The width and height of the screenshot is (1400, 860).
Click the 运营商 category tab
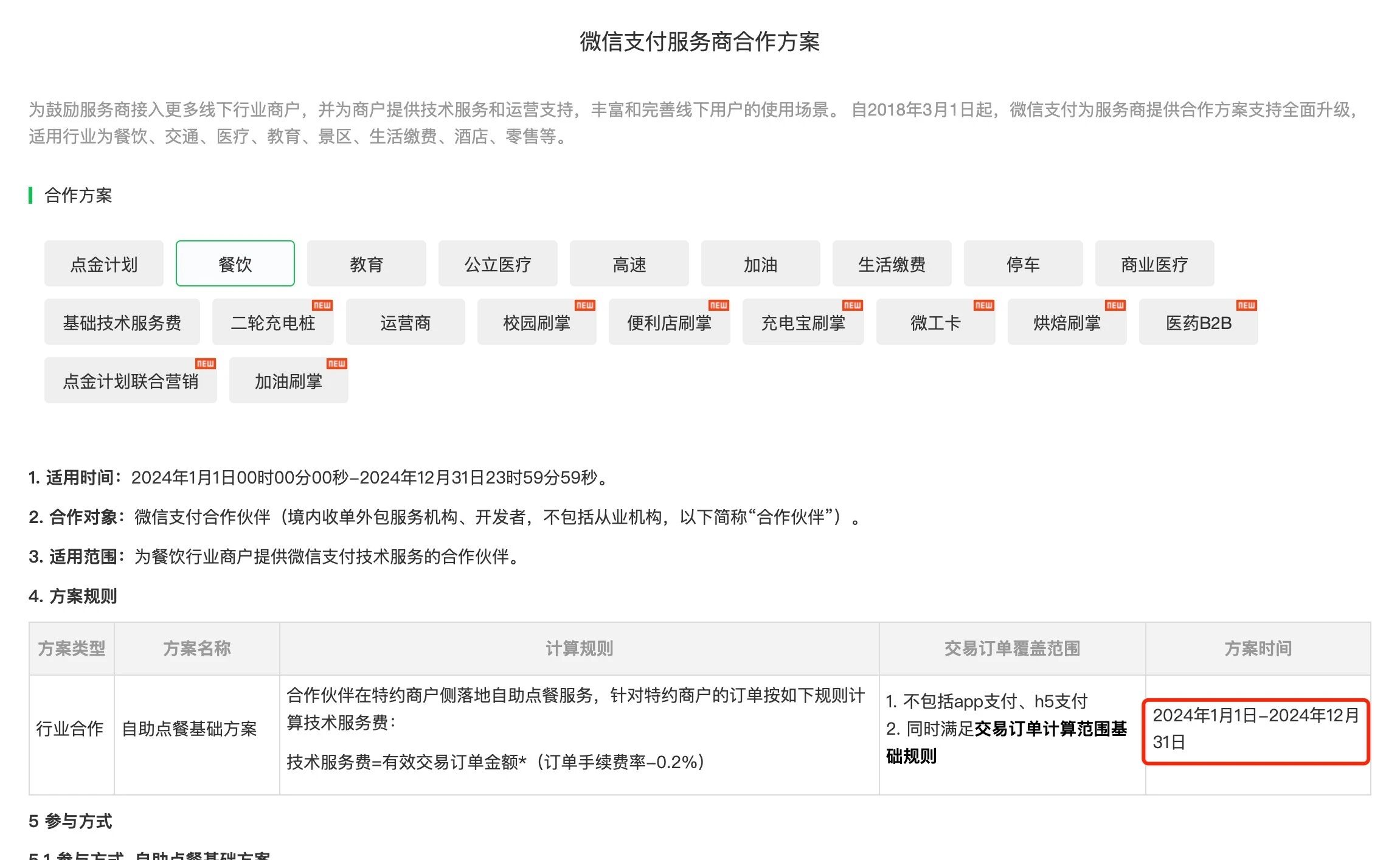point(405,322)
